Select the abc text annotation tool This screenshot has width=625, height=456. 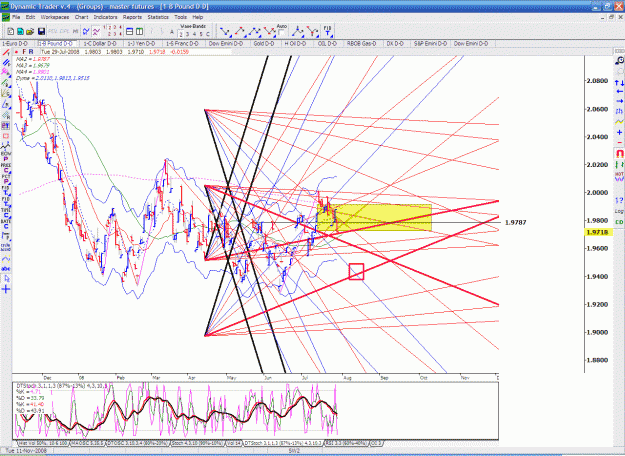pos(6,269)
